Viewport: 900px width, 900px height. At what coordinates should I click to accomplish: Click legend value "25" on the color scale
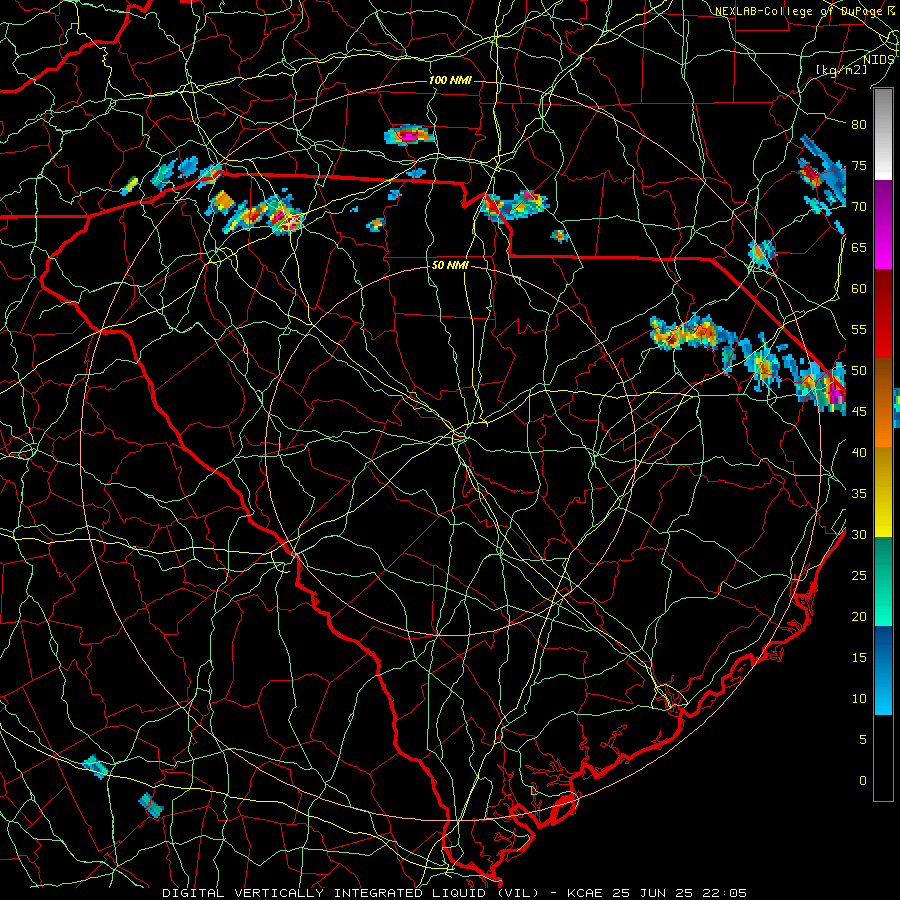pyautogui.click(x=859, y=575)
